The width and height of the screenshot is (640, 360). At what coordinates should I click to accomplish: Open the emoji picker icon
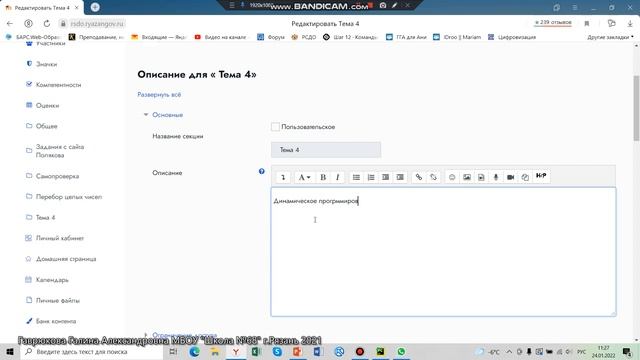[452, 177]
